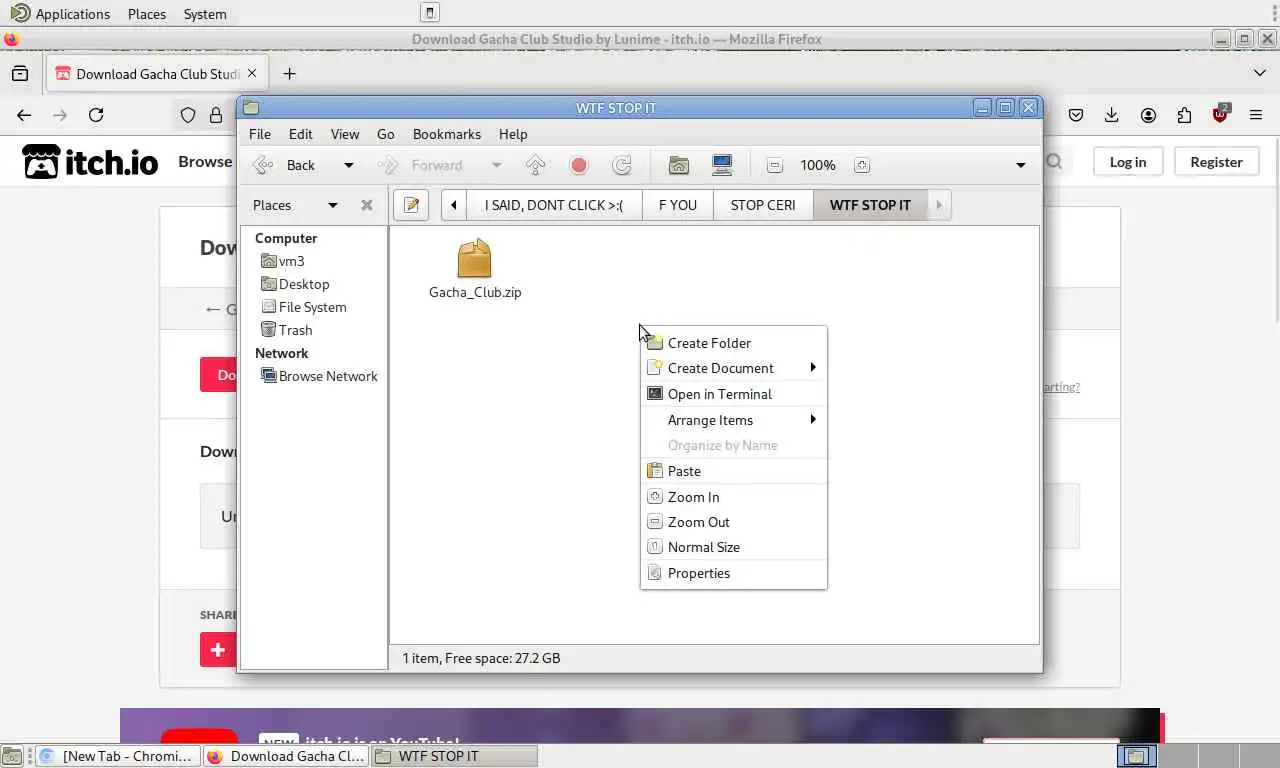Click the Firefox tracking protection shield icon
This screenshot has height=768, width=1280.
coord(187,115)
